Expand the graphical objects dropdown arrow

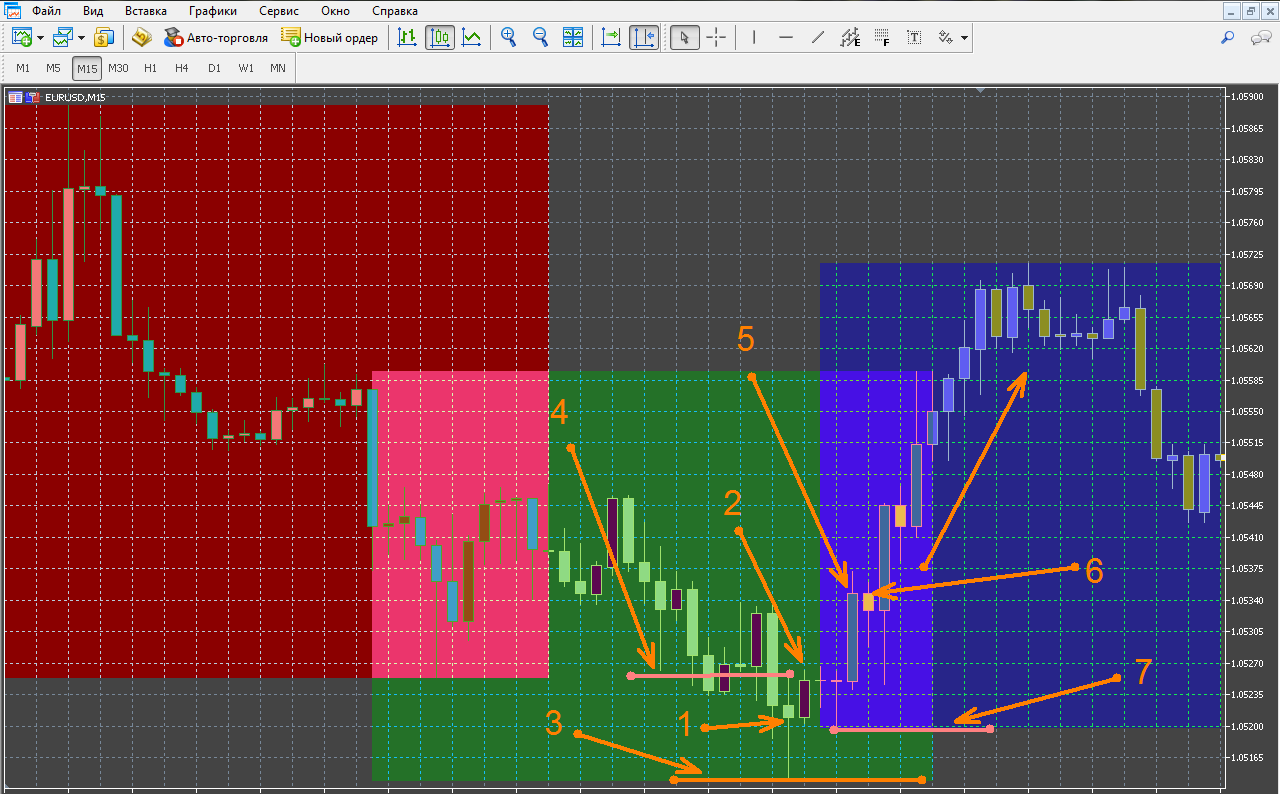point(964,38)
